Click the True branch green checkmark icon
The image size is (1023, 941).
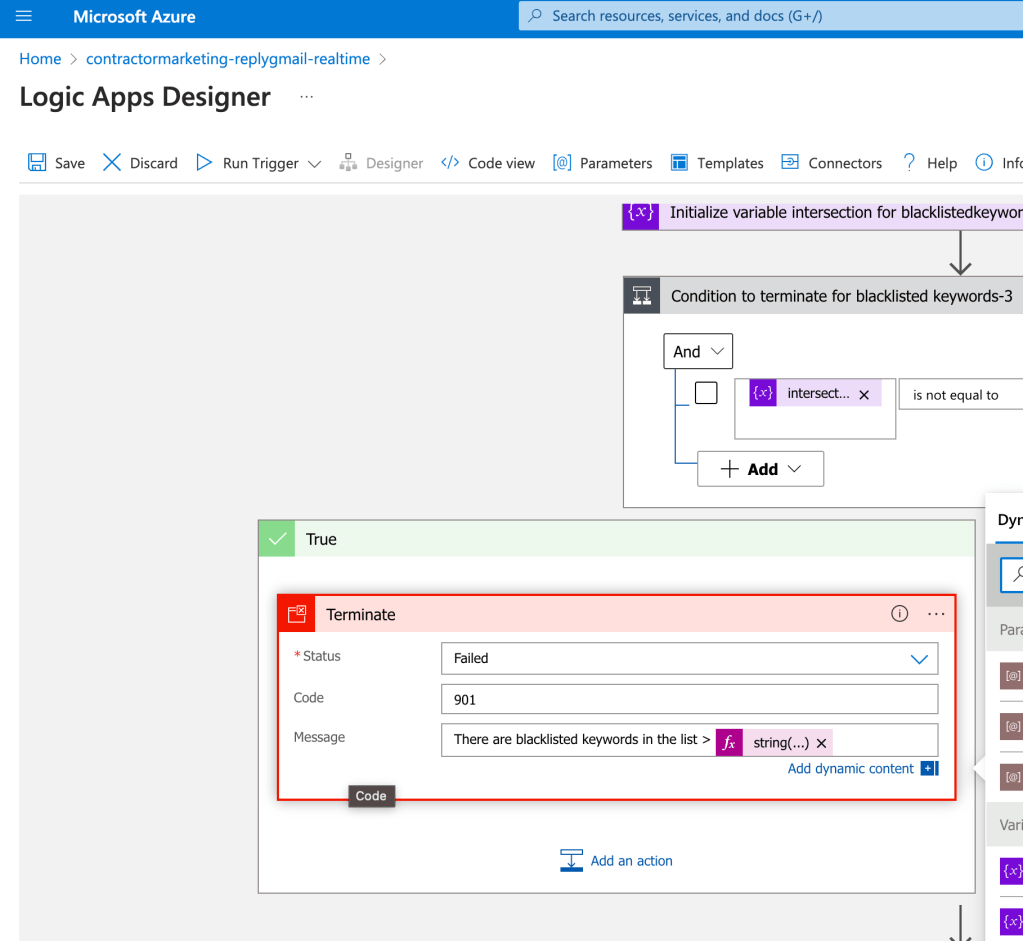click(277, 538)
